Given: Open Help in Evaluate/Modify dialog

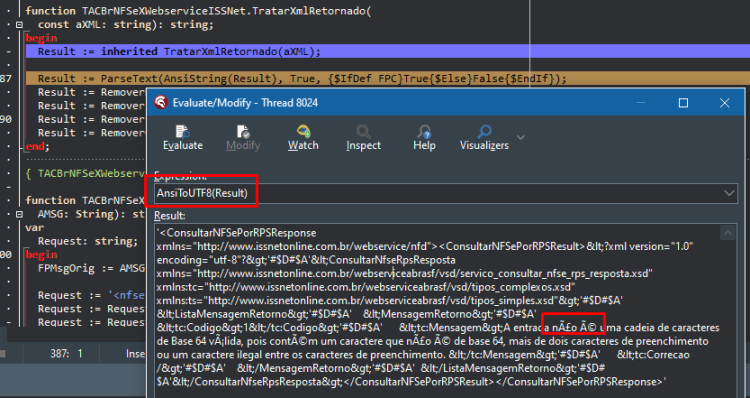Looking at the screenshot, I should (x=424, y=138).
